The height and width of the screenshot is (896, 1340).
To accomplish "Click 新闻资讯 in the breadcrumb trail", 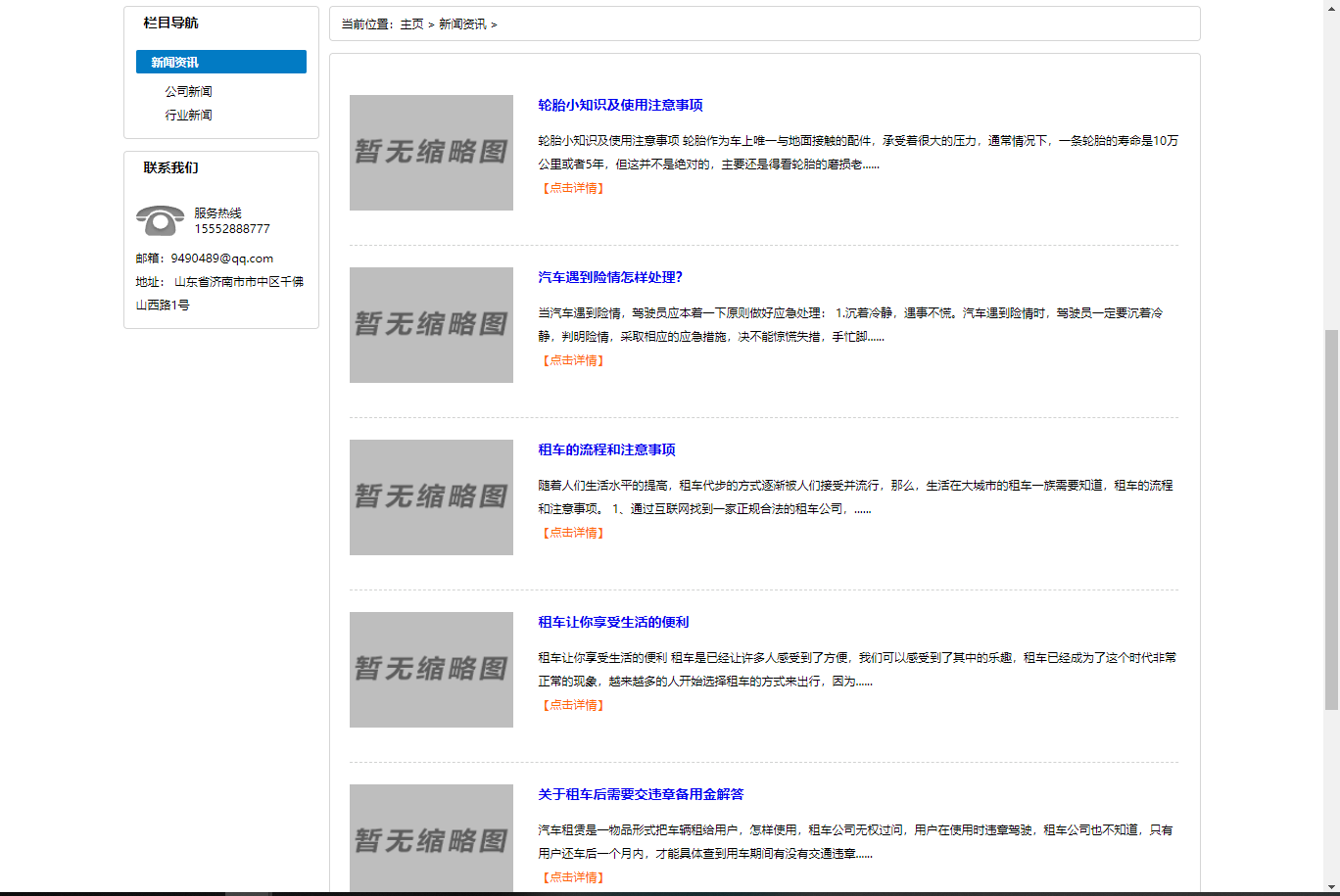I will pyautogui.click(x=462, y=24).
